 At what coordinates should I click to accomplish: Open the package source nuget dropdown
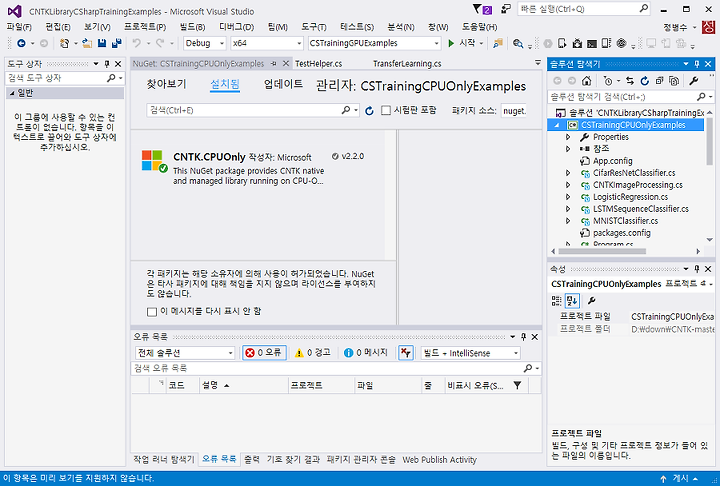514,111
